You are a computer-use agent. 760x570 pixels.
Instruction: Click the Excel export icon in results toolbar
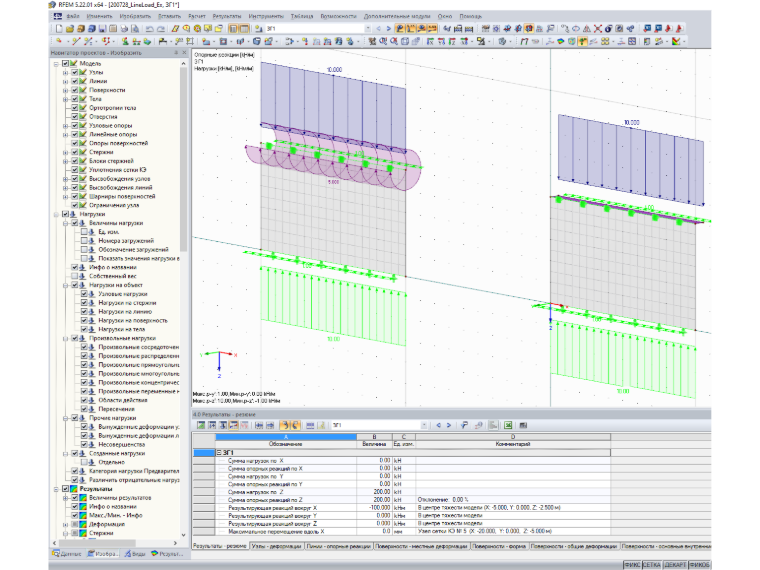click(x=508, y=425)
